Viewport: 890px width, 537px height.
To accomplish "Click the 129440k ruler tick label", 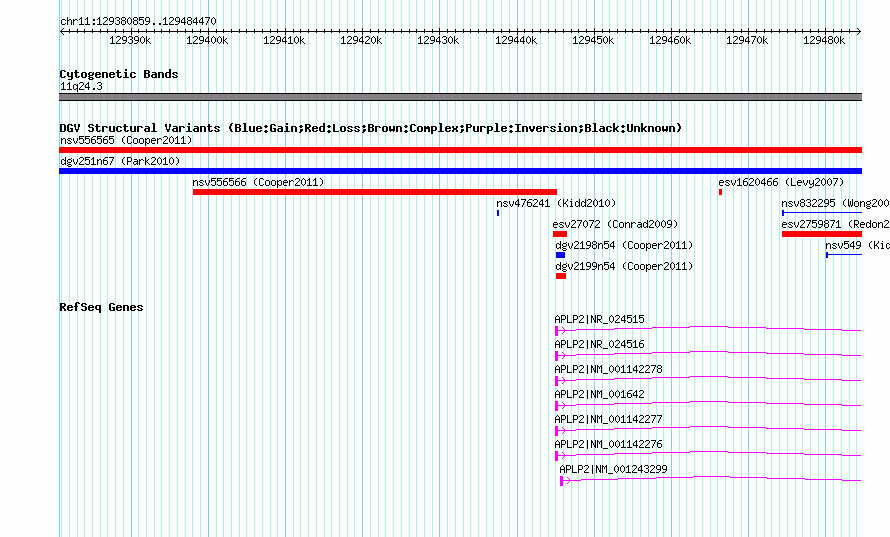I will pos(516,40).
